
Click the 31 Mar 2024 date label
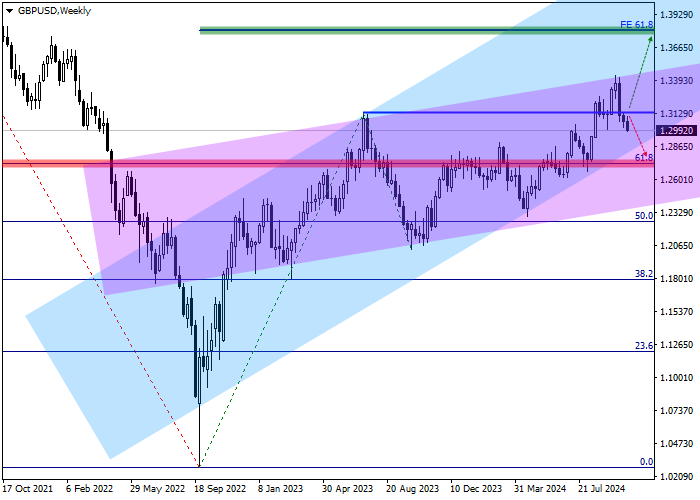(540, 489)
